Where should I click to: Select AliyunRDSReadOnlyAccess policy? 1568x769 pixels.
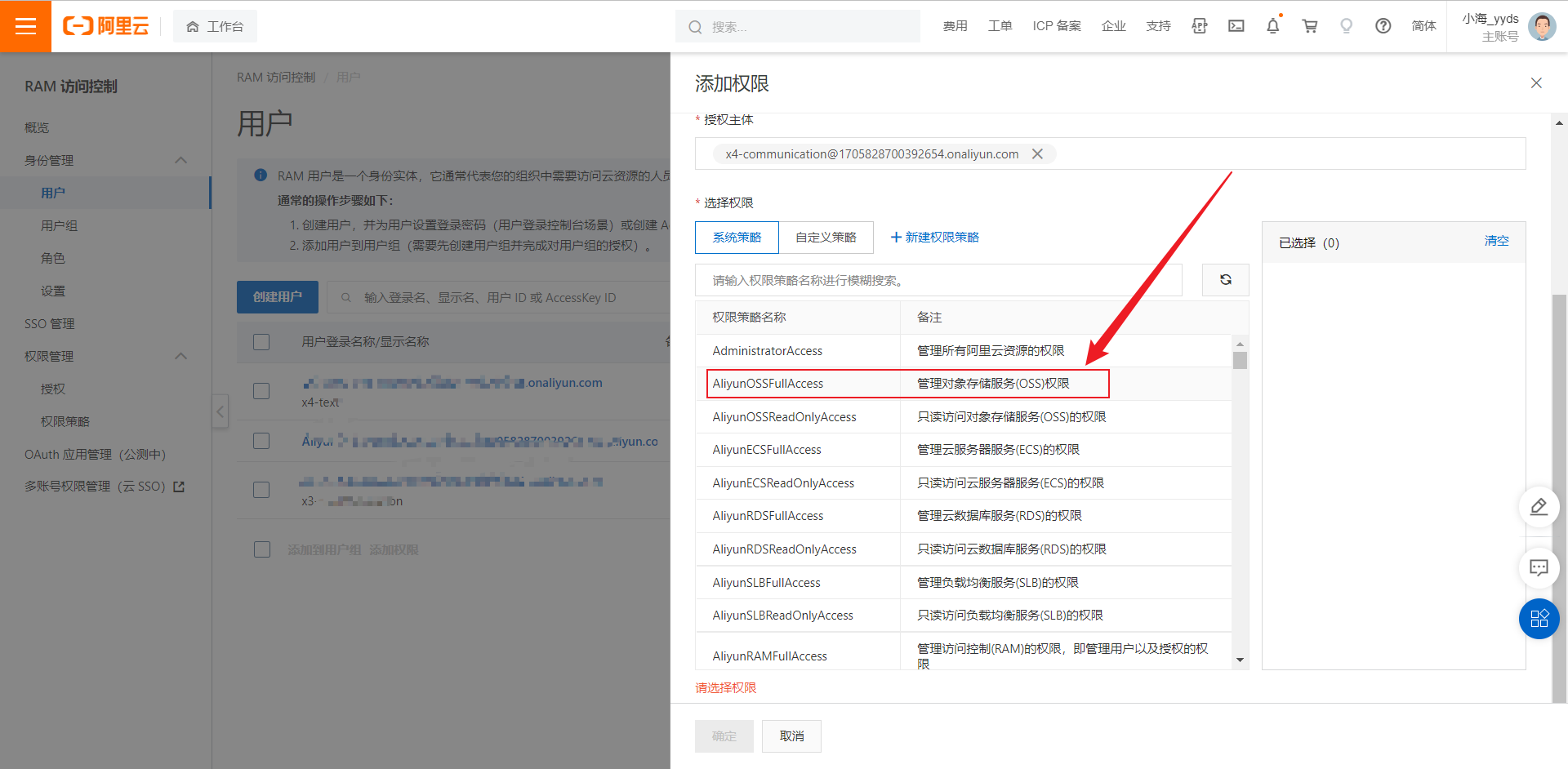coord(964,549)
